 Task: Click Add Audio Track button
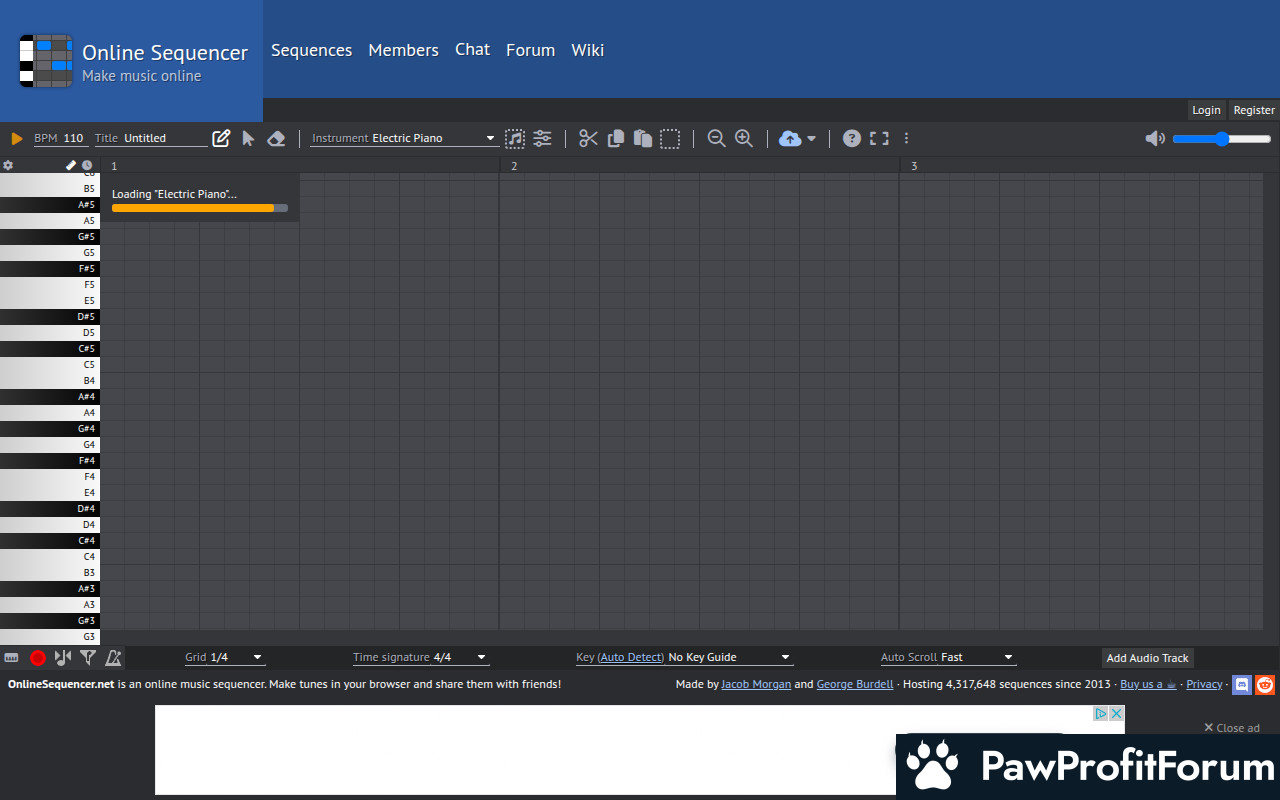coord(1148,658)
